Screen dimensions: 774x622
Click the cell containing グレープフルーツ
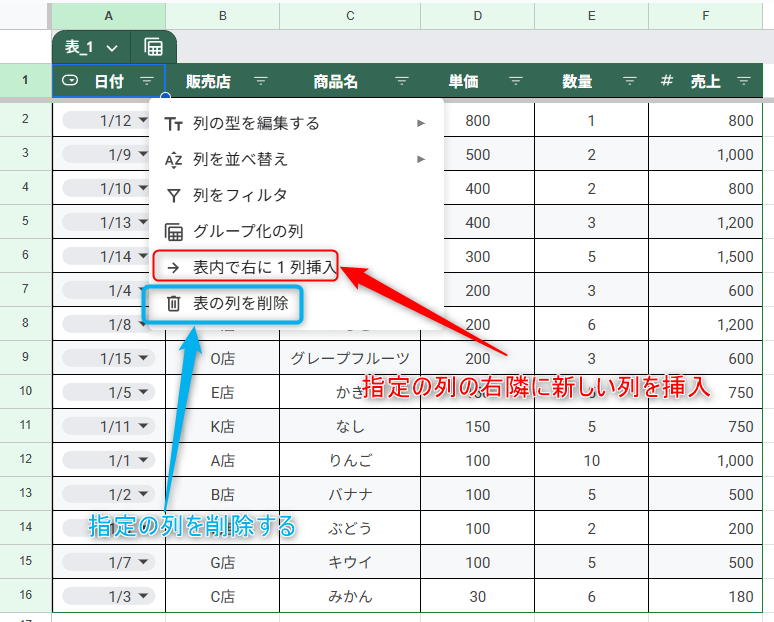(350, 359)
